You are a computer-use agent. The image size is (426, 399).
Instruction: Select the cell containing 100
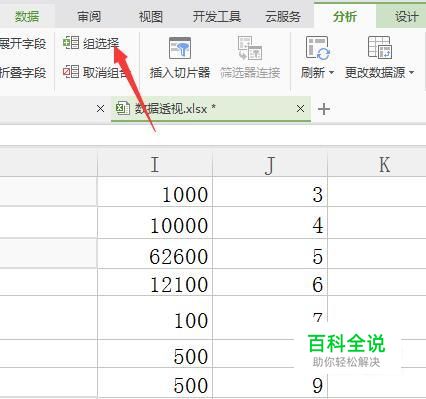tap(155, 318)
